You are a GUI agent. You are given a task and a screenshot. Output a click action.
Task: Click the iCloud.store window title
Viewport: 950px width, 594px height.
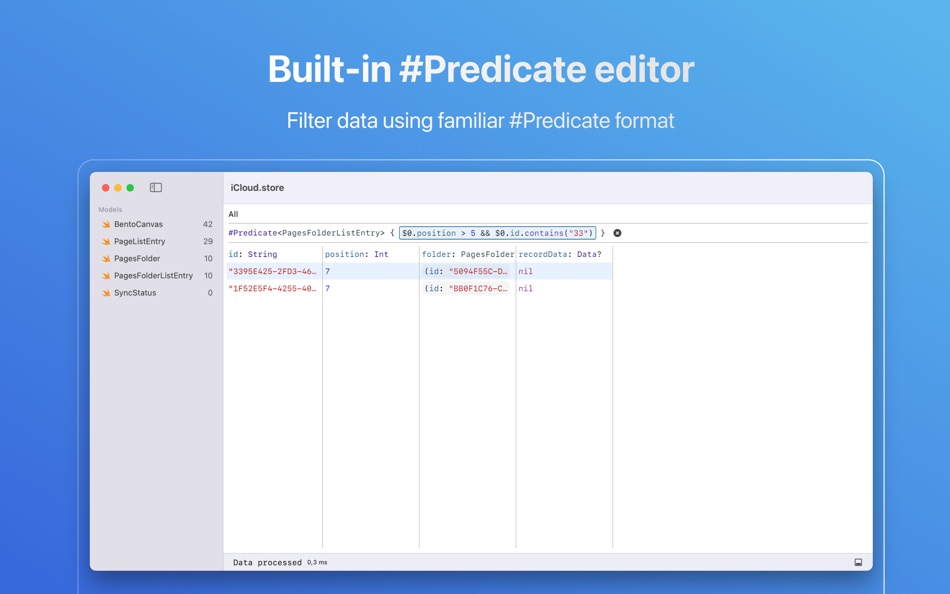[257, 188]
